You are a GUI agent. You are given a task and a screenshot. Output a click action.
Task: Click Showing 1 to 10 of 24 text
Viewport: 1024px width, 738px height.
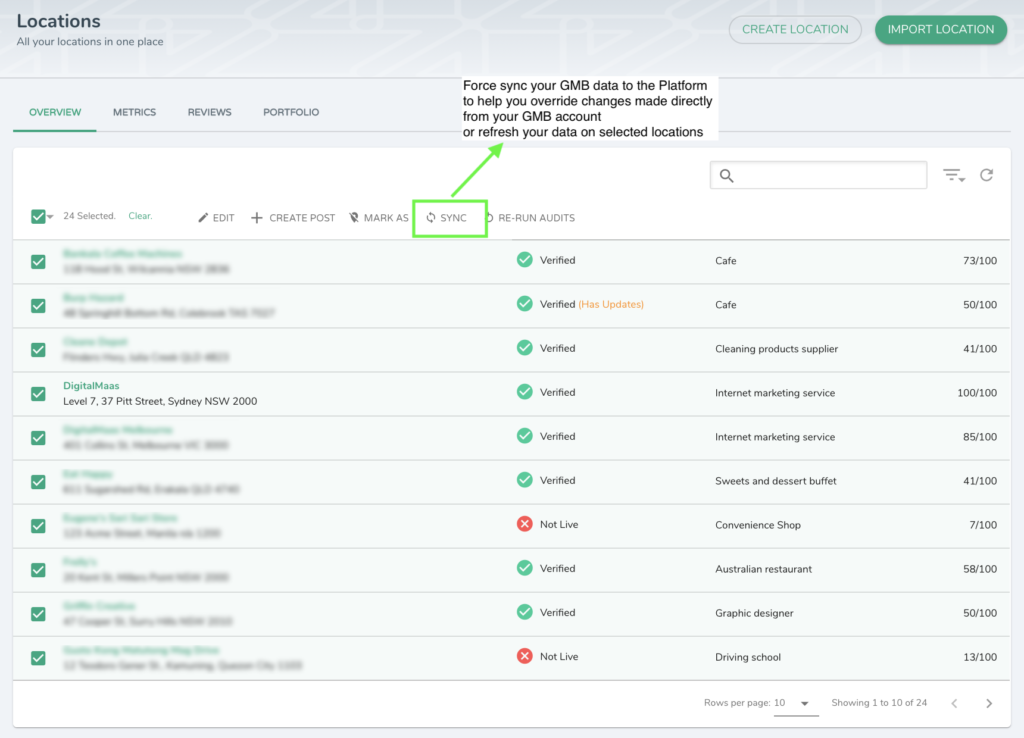[879, 703]
